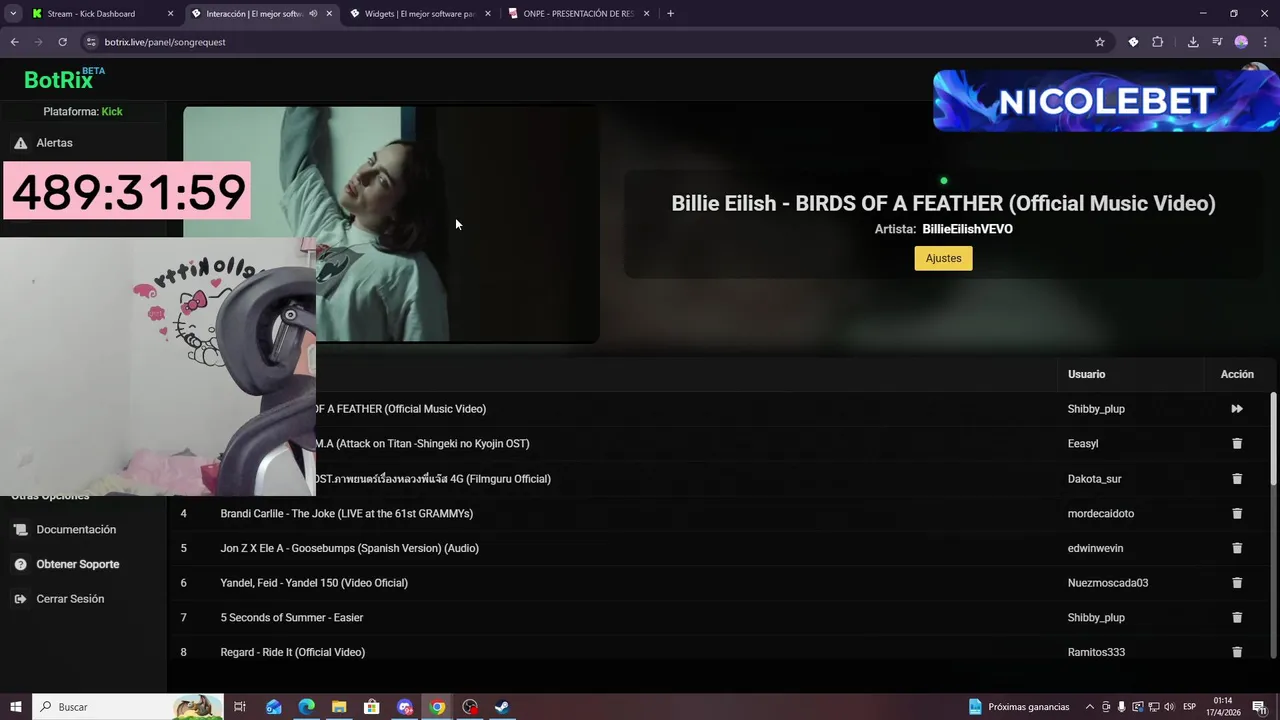Select user Shibby_plup in the first row
This screenshot has height=720, width=1280.
1096,409
